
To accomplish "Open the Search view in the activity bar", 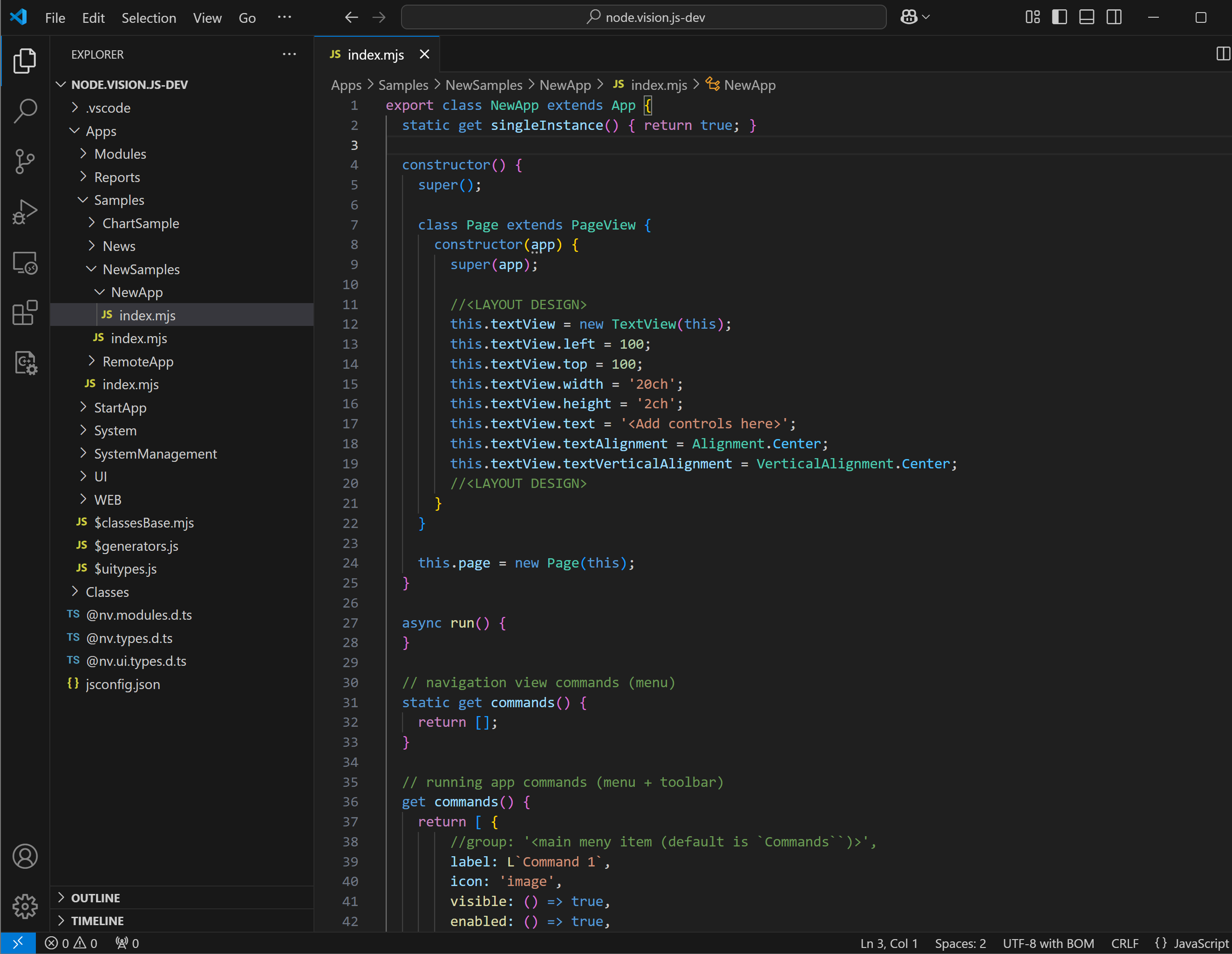I will (x=25, y=111).
